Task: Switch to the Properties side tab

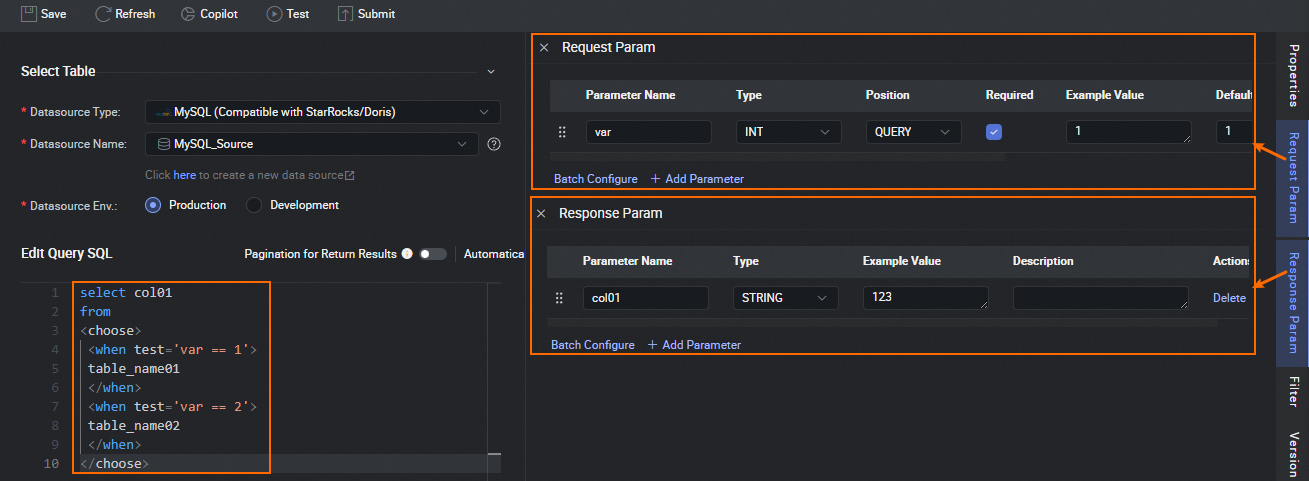Action: [x=1292, y=75]
